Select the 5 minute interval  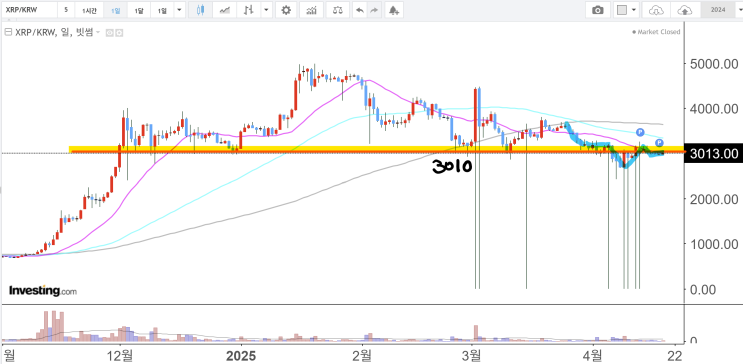pyautogui.click(x=66, y=9)
